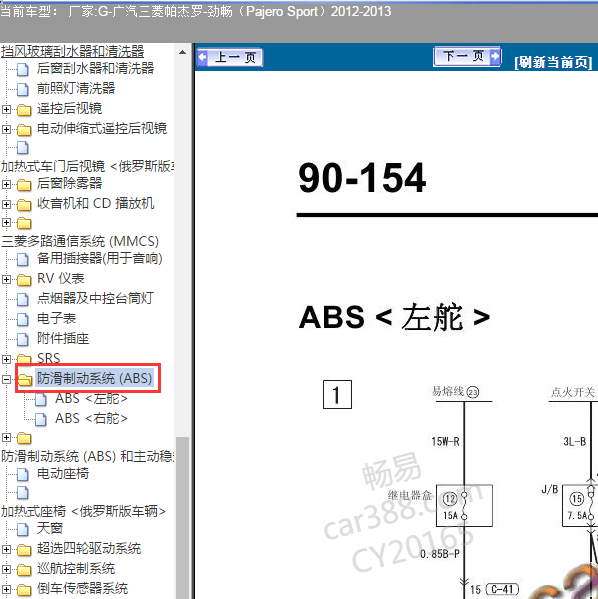Image resolution: width=598 pixels, height=599 pixels.
Task: Open 加热式座椅 <俄罗斯版车辆> page
Action: coord(83,511)
